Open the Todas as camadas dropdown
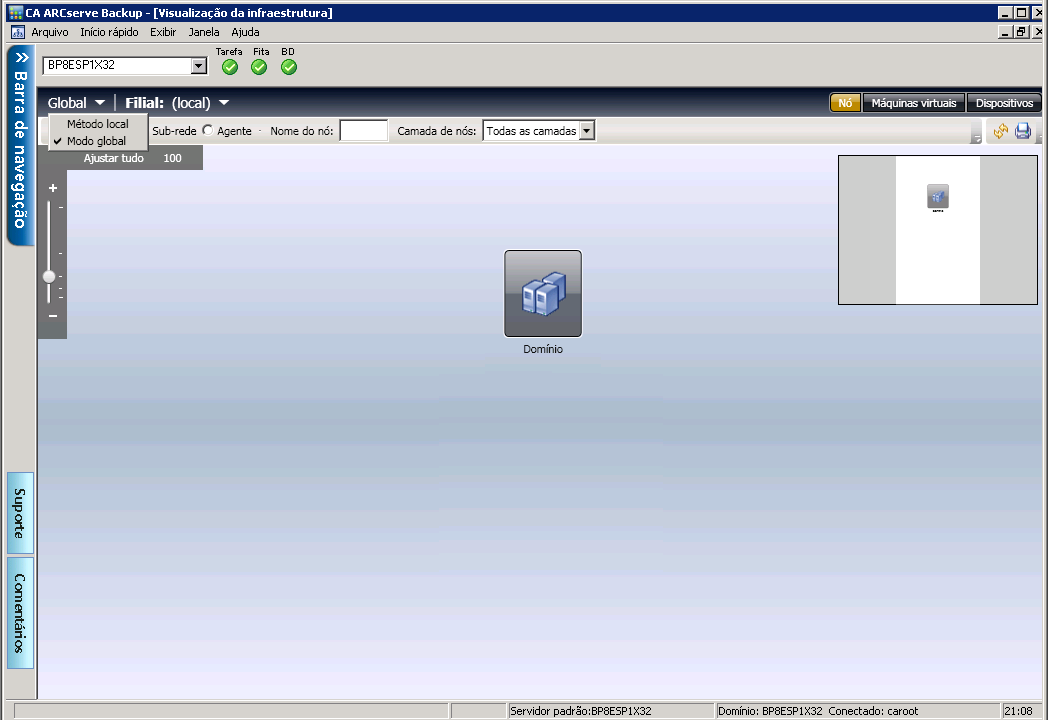The width and height of the screenshot is (1048, 720). click(586, 131)
